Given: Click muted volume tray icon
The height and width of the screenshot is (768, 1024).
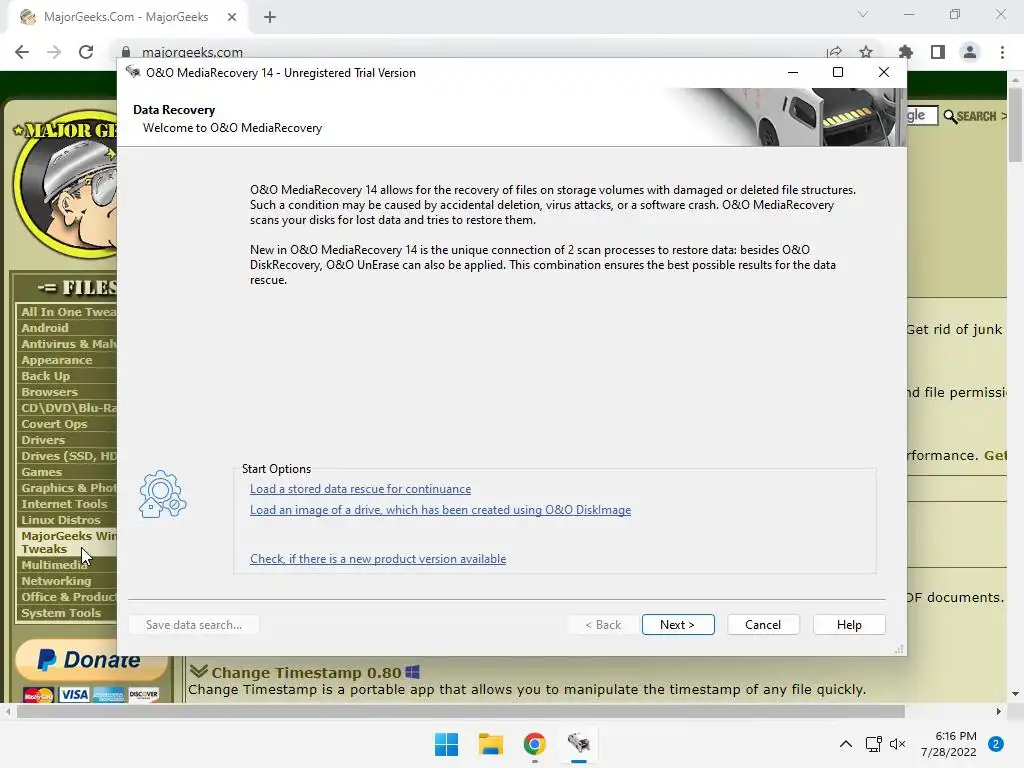Looking at the screenshot, I should [x=898, y=744].
